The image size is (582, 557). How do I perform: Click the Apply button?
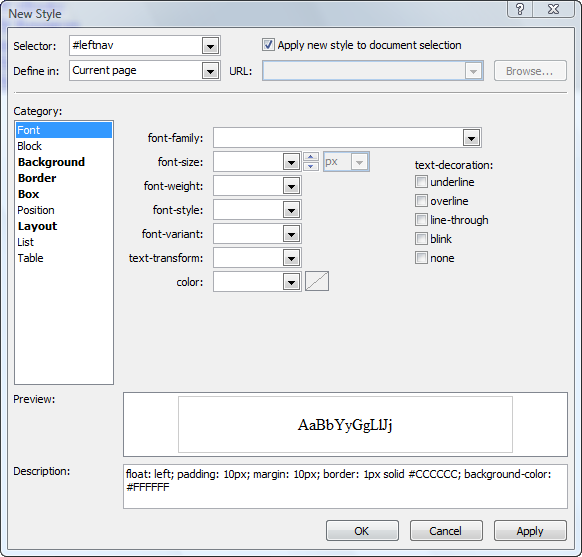530,531
